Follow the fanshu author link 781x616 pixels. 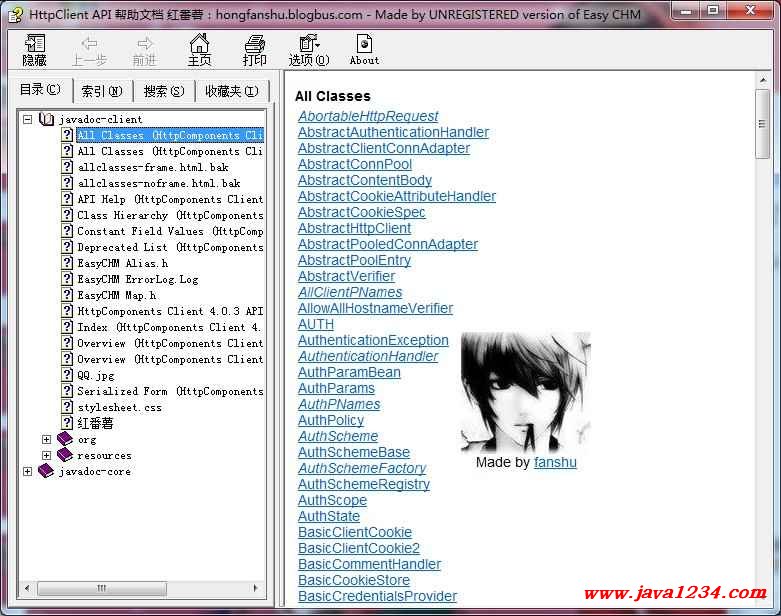(555, 462)
